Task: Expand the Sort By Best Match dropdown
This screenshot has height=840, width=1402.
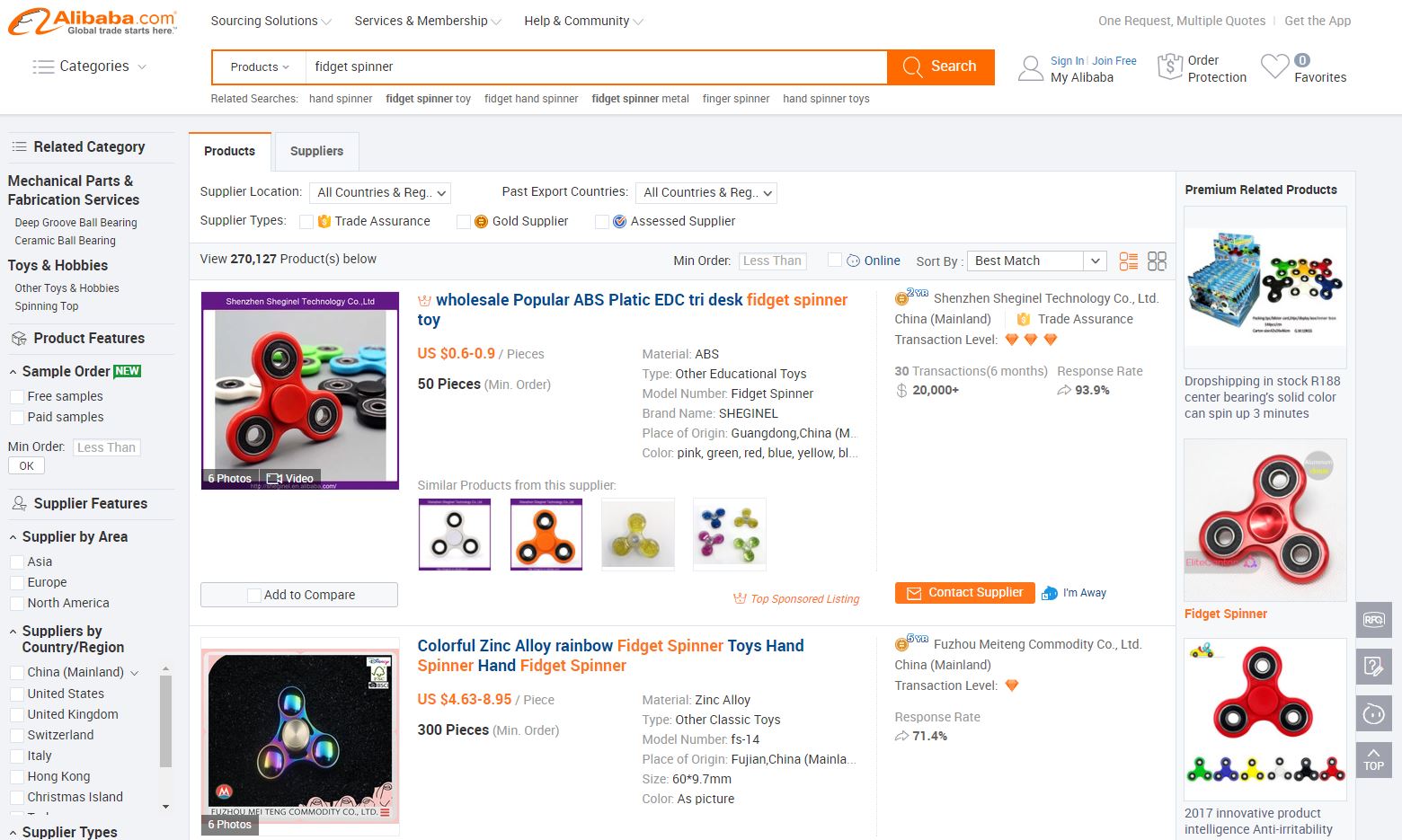Action: 1036,261
